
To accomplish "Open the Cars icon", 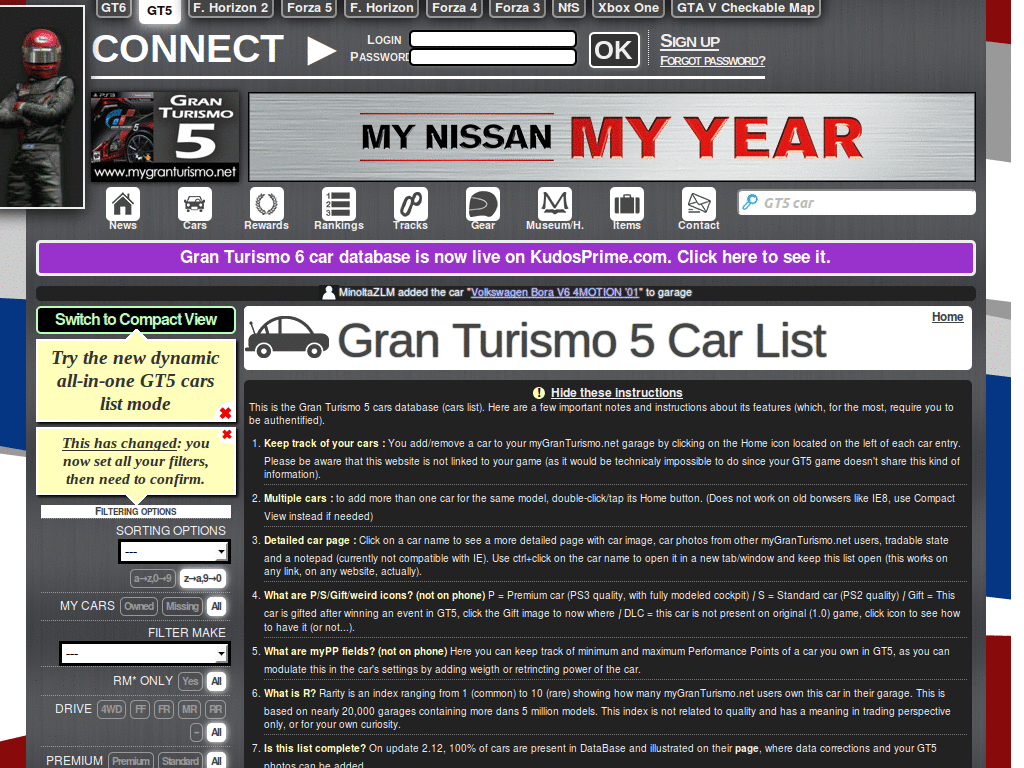I will (x=195, y=204).
